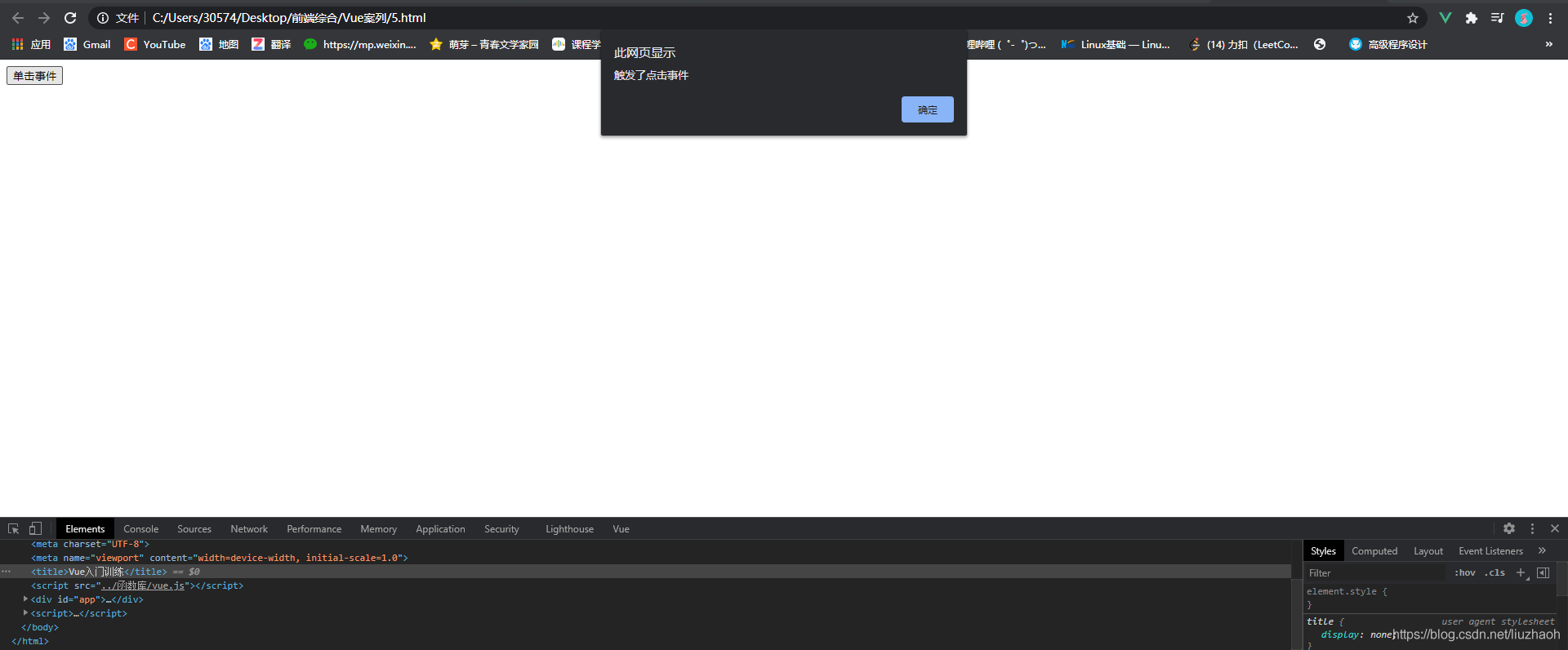This screenshot has width=1568, height=650.
Task: Open DevTools settings gear
Action: (1509, 528)
